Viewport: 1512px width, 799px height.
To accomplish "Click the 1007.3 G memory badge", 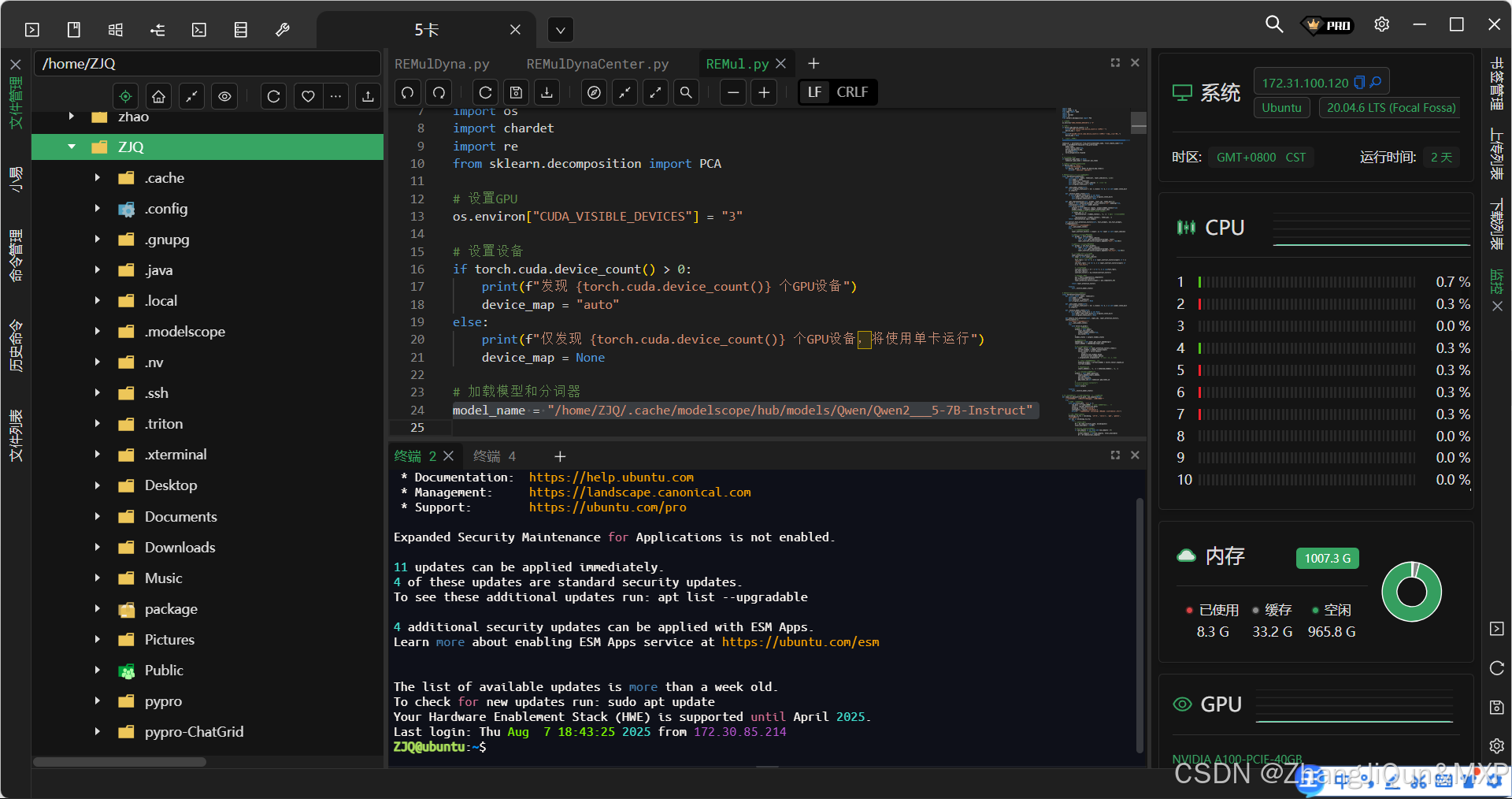I will (1327, 558).
